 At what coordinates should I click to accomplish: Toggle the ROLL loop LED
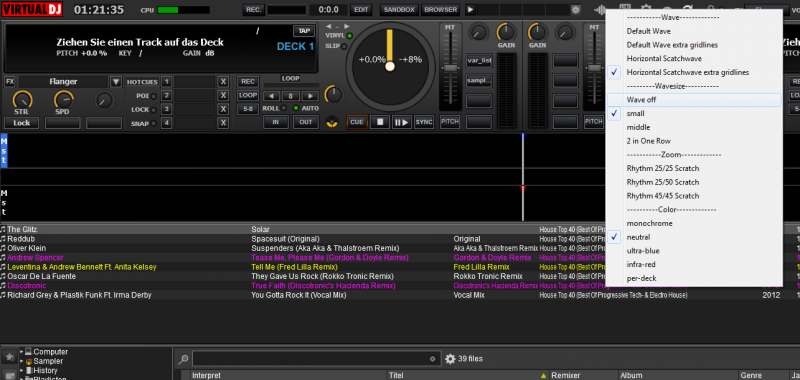[284, 108]
